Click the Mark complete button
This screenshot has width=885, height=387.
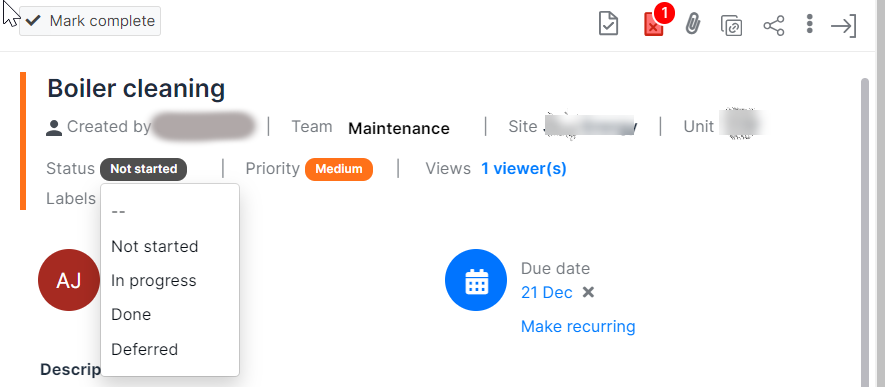90,21
